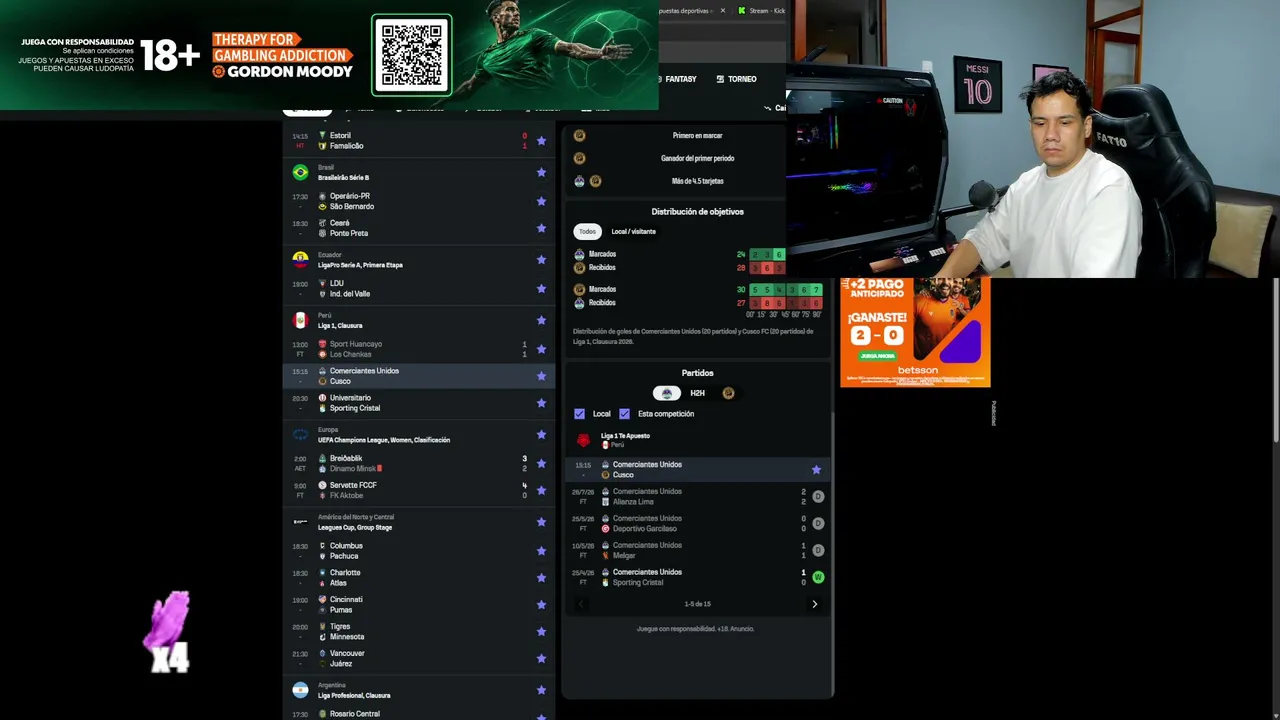Click the team crest beside Primero en marcar

point(579,135)
